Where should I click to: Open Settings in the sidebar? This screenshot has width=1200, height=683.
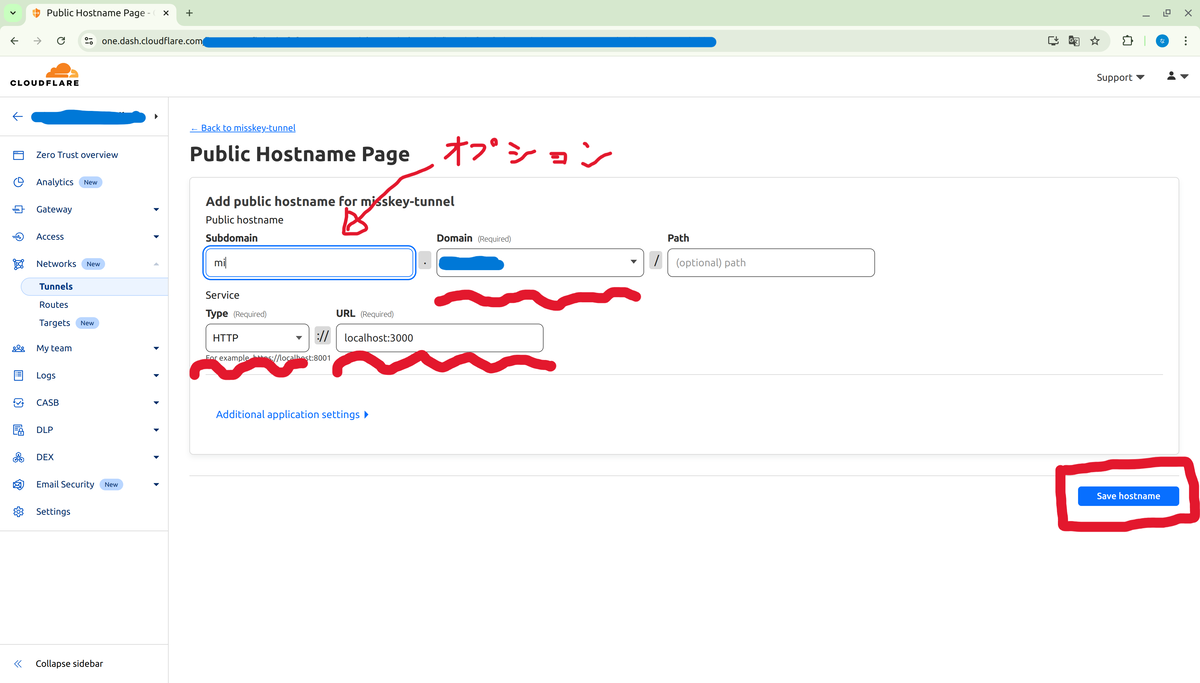(x=53, y=511)
